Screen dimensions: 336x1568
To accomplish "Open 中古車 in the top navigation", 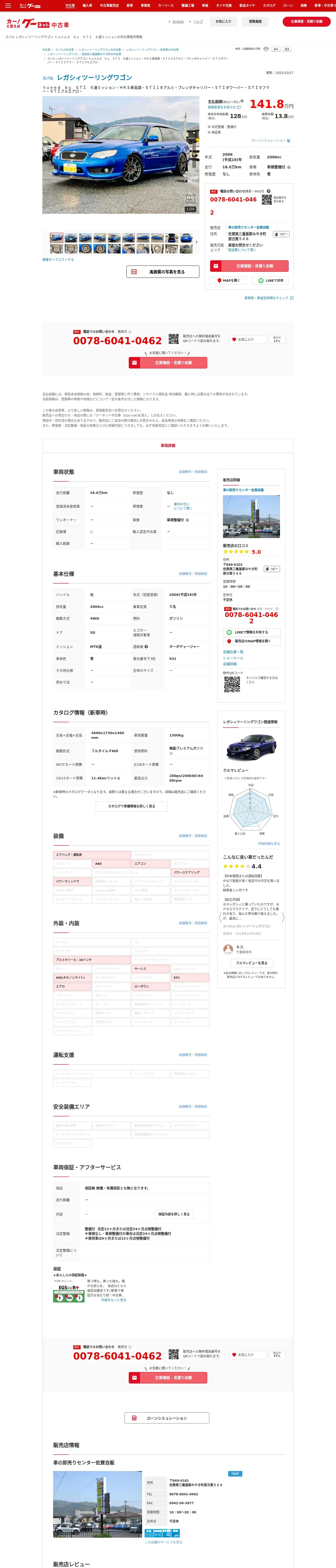I will tap(70, 5).
